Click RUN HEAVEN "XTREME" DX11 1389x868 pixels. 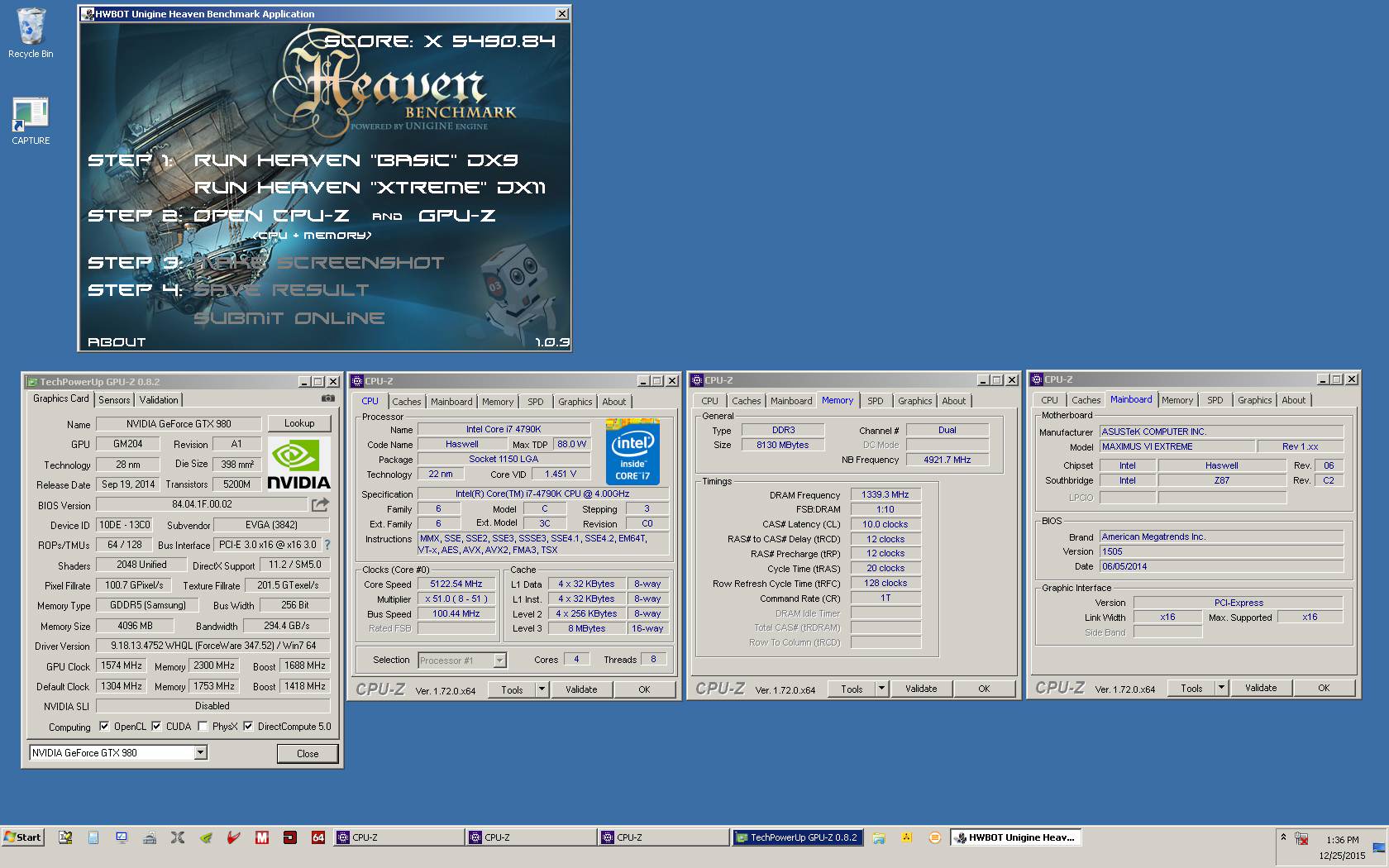[x=370, y=188]
